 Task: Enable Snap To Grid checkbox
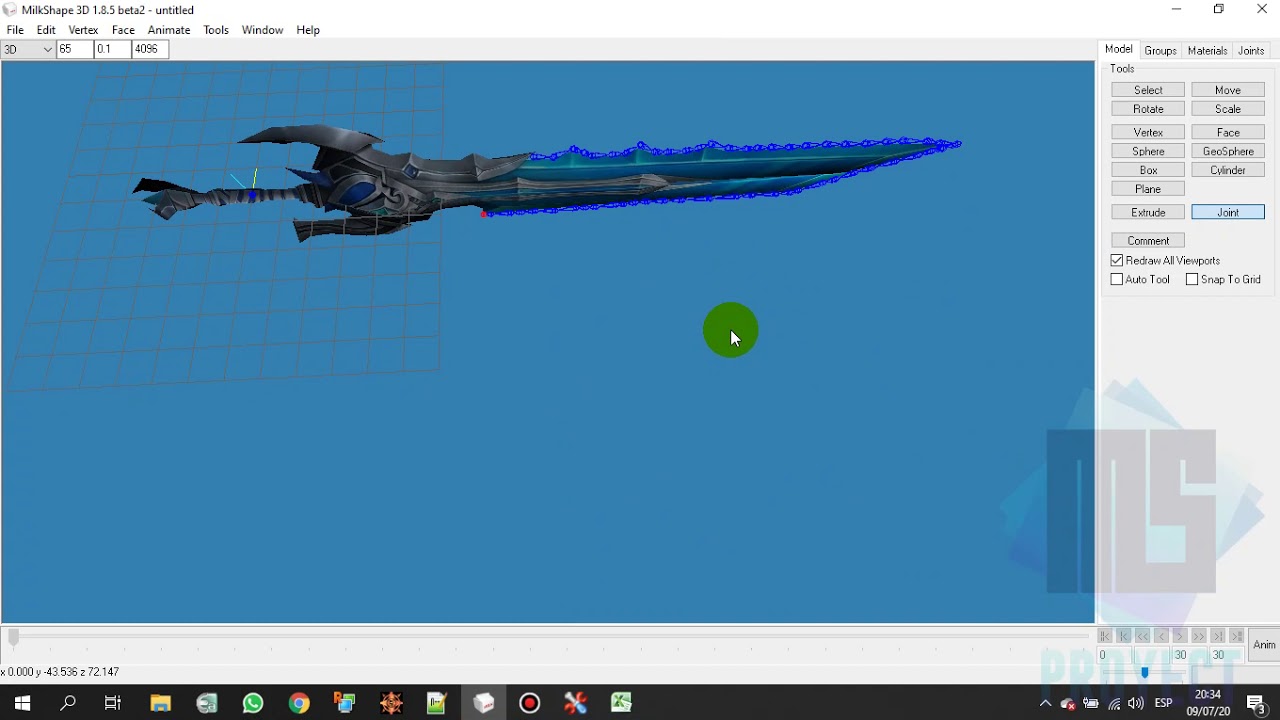click(1192, 279)
